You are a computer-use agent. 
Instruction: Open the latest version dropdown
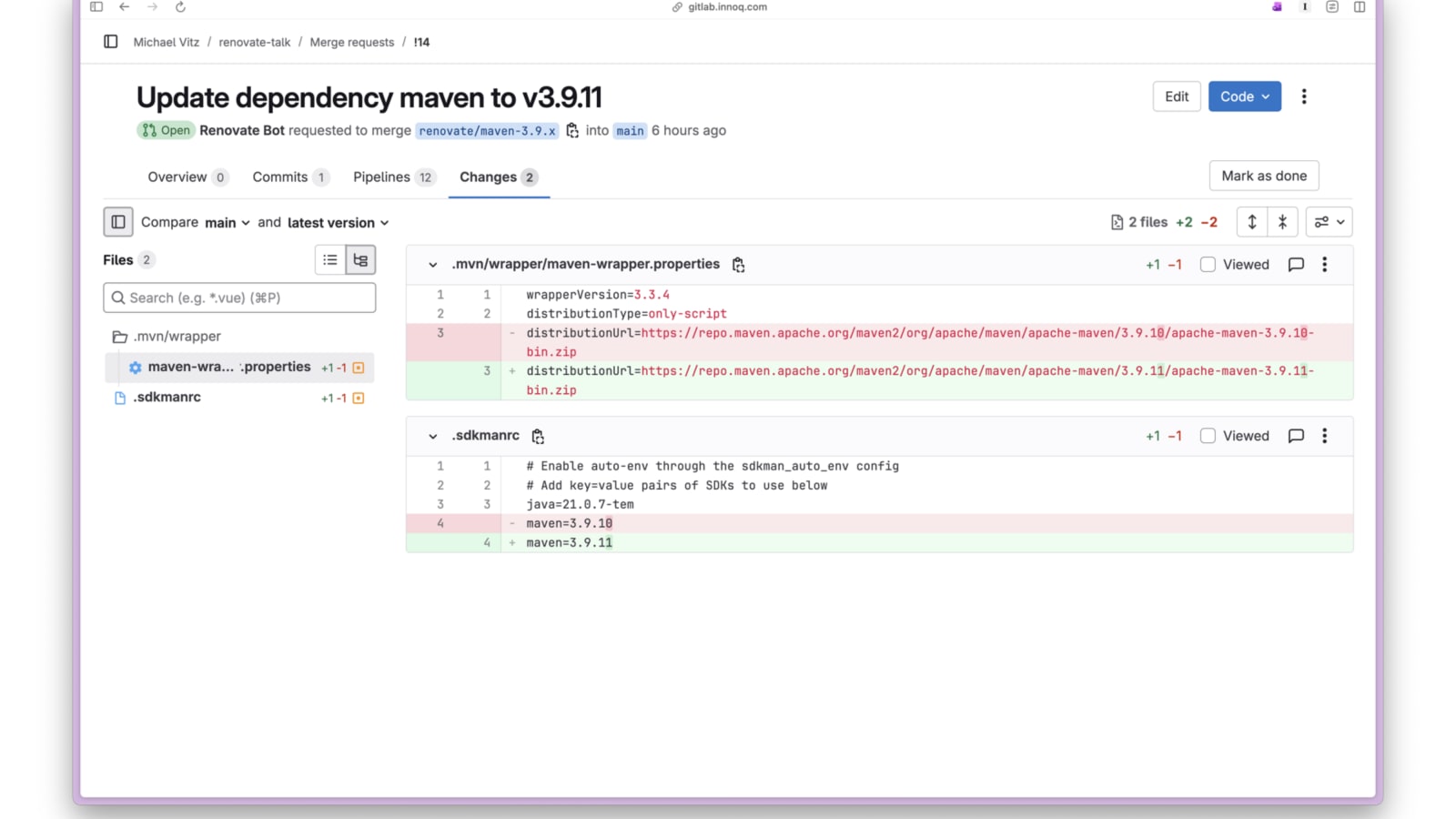tap(339, 223)
